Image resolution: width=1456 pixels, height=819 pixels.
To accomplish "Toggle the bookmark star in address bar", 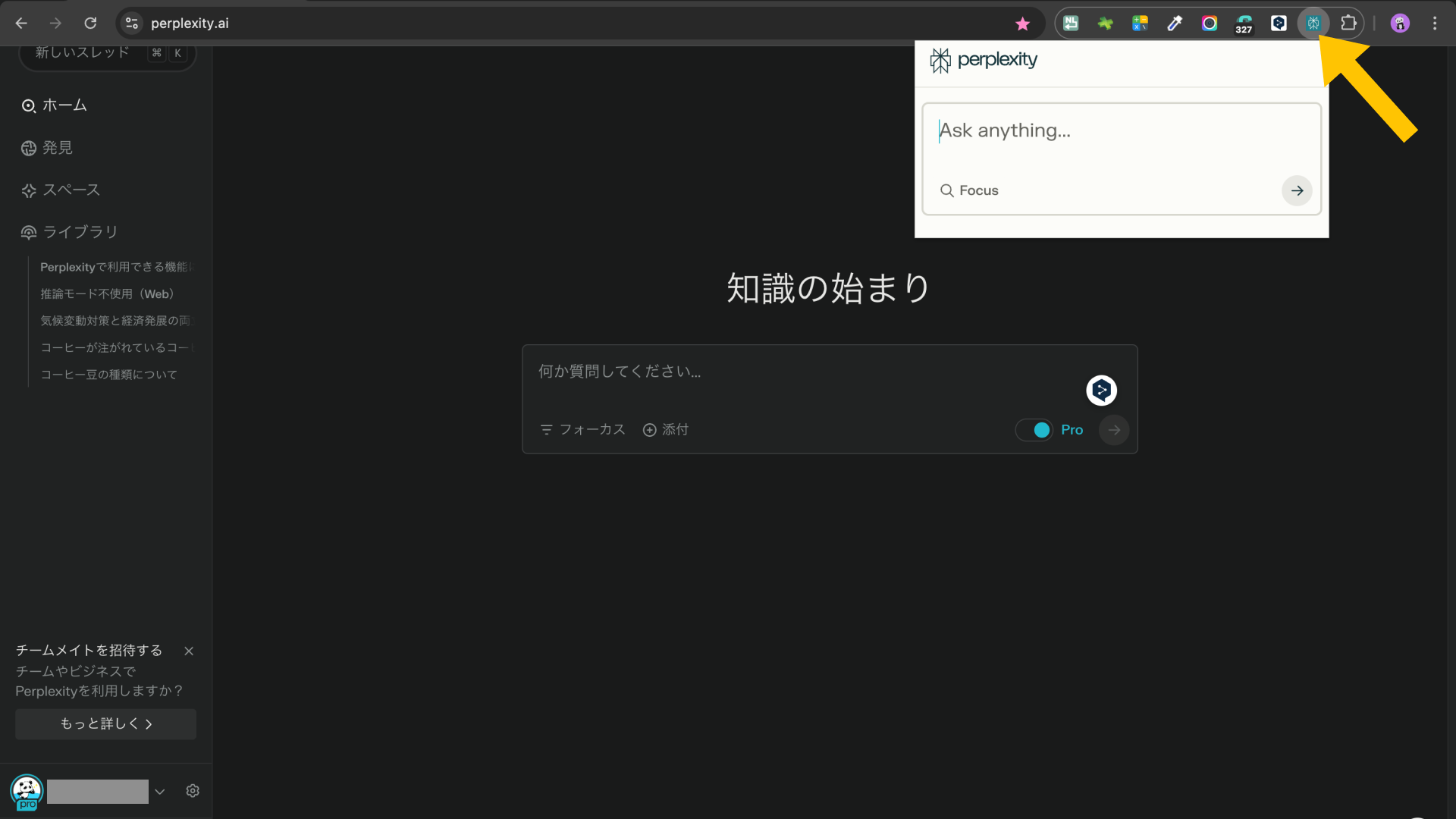I will 1023,24.
